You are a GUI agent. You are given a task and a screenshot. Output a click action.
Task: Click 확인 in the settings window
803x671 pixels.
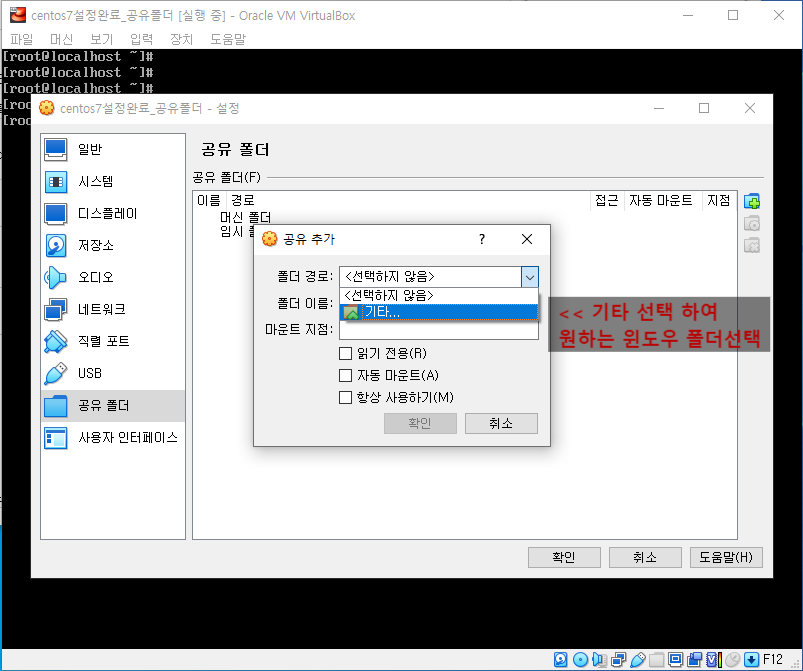[x=564, y=557]
